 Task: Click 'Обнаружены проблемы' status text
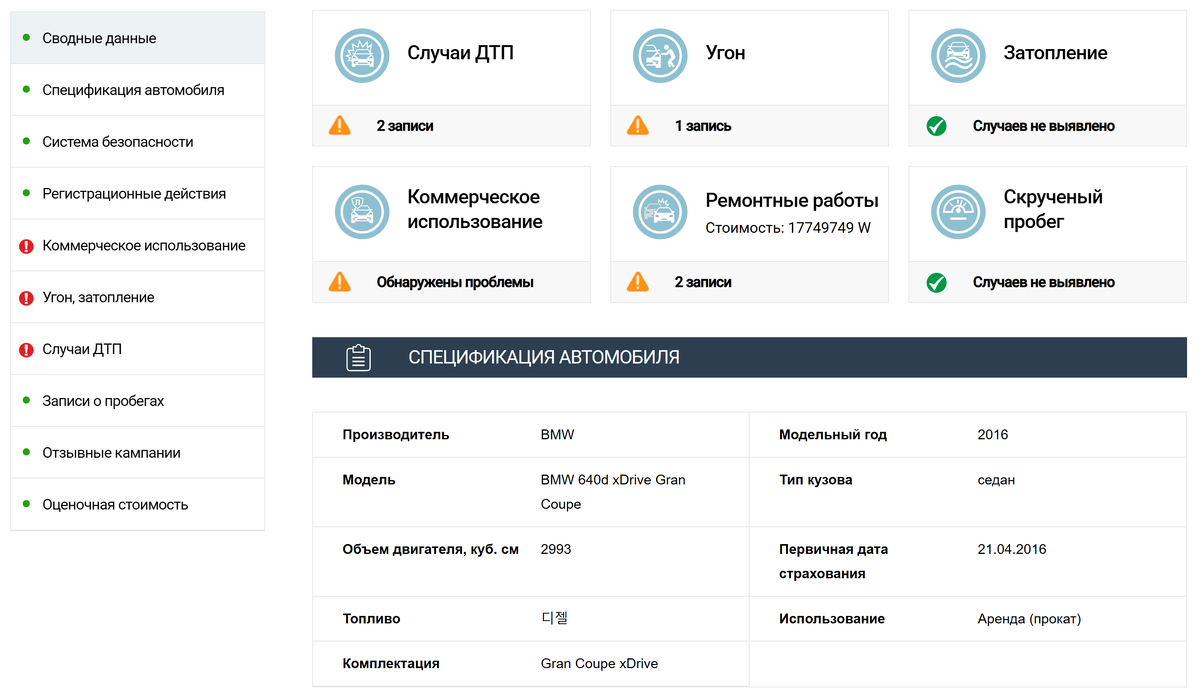(x=455, y=282)
